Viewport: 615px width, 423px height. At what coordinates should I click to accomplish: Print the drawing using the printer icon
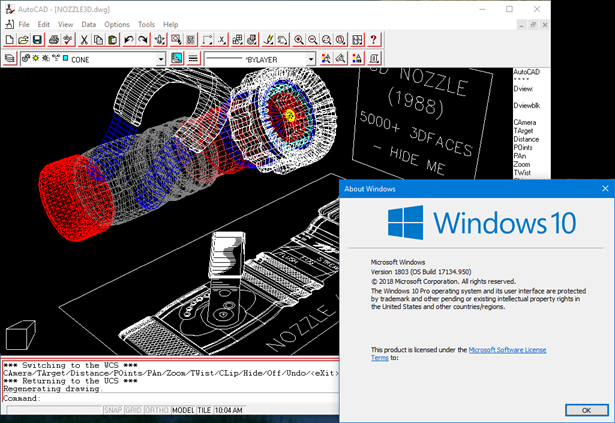tap(54, 40)
